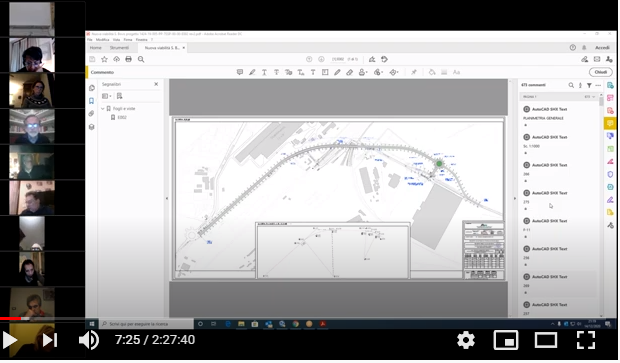Image resolution: width=620 pixels, height=363 pixels.
Task: Switch to the Strumenti tab
Action: coord(119,48)
